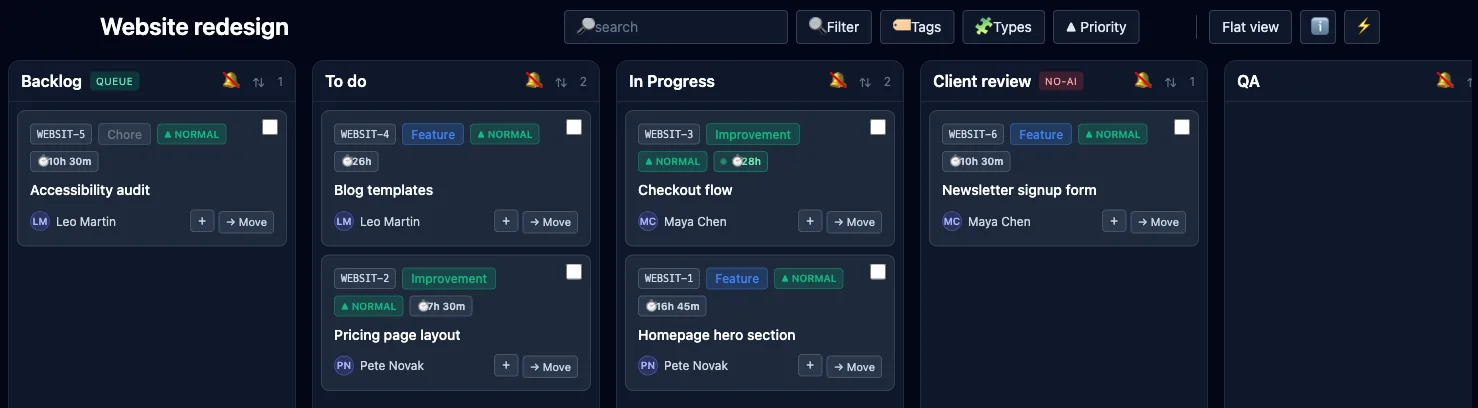The height and width of the screenshot is (408, 1478).
Task: Open the Tags filter
Action: (x=917, y=27)
